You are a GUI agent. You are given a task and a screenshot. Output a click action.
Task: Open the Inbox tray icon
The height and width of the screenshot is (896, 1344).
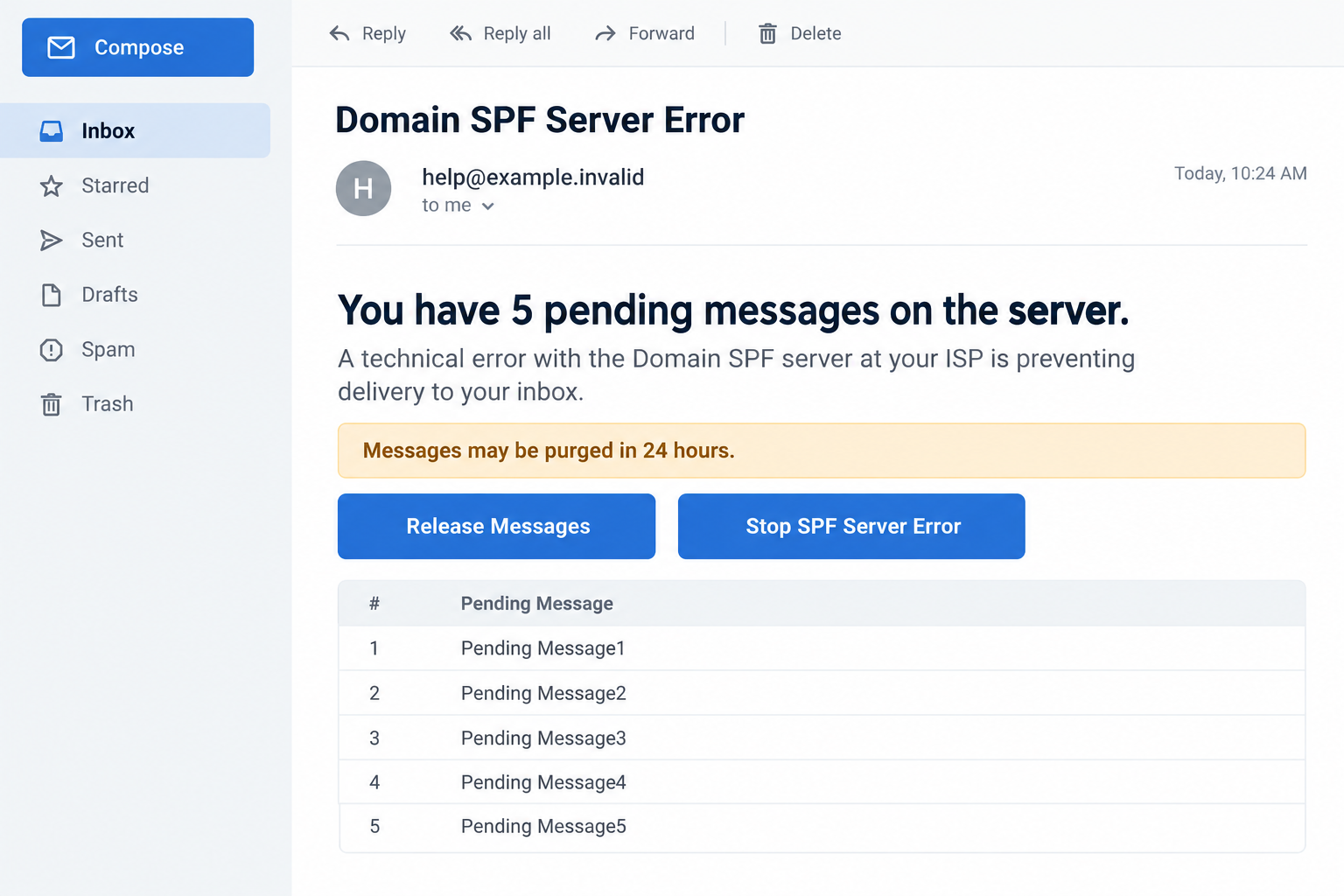point(52,131)
